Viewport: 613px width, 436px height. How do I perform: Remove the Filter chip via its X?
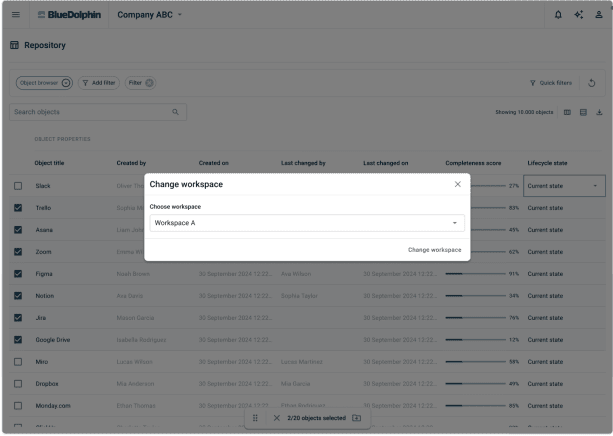point(149,83)
